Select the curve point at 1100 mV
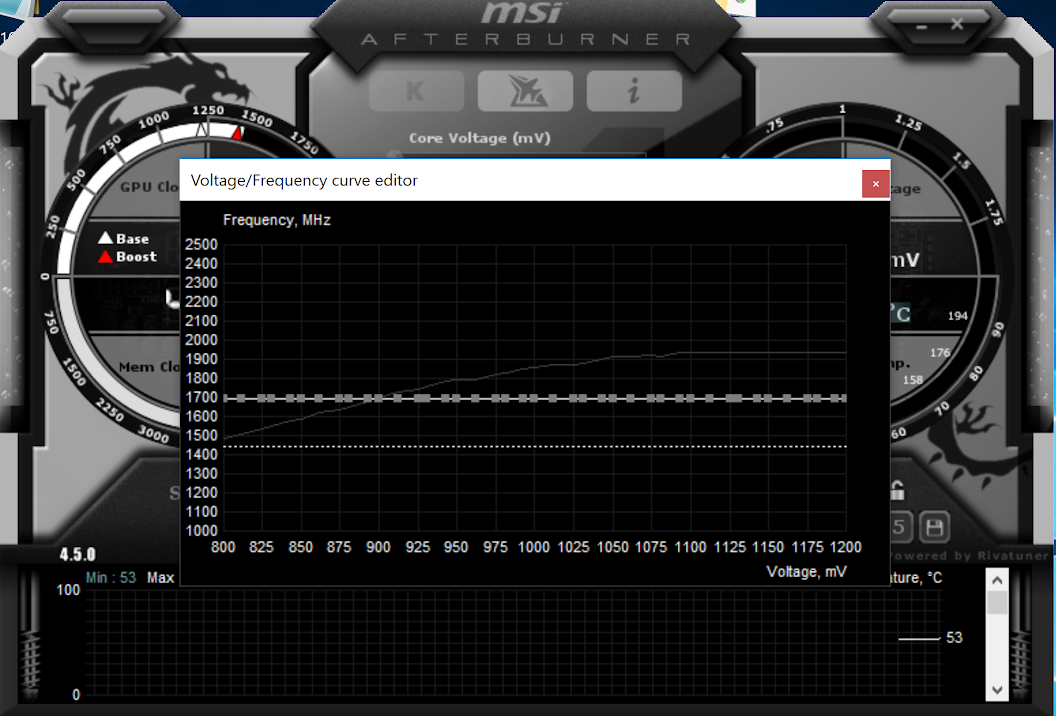The height and width of the screenshot is (716, 1056). click(x=690, y=399)
